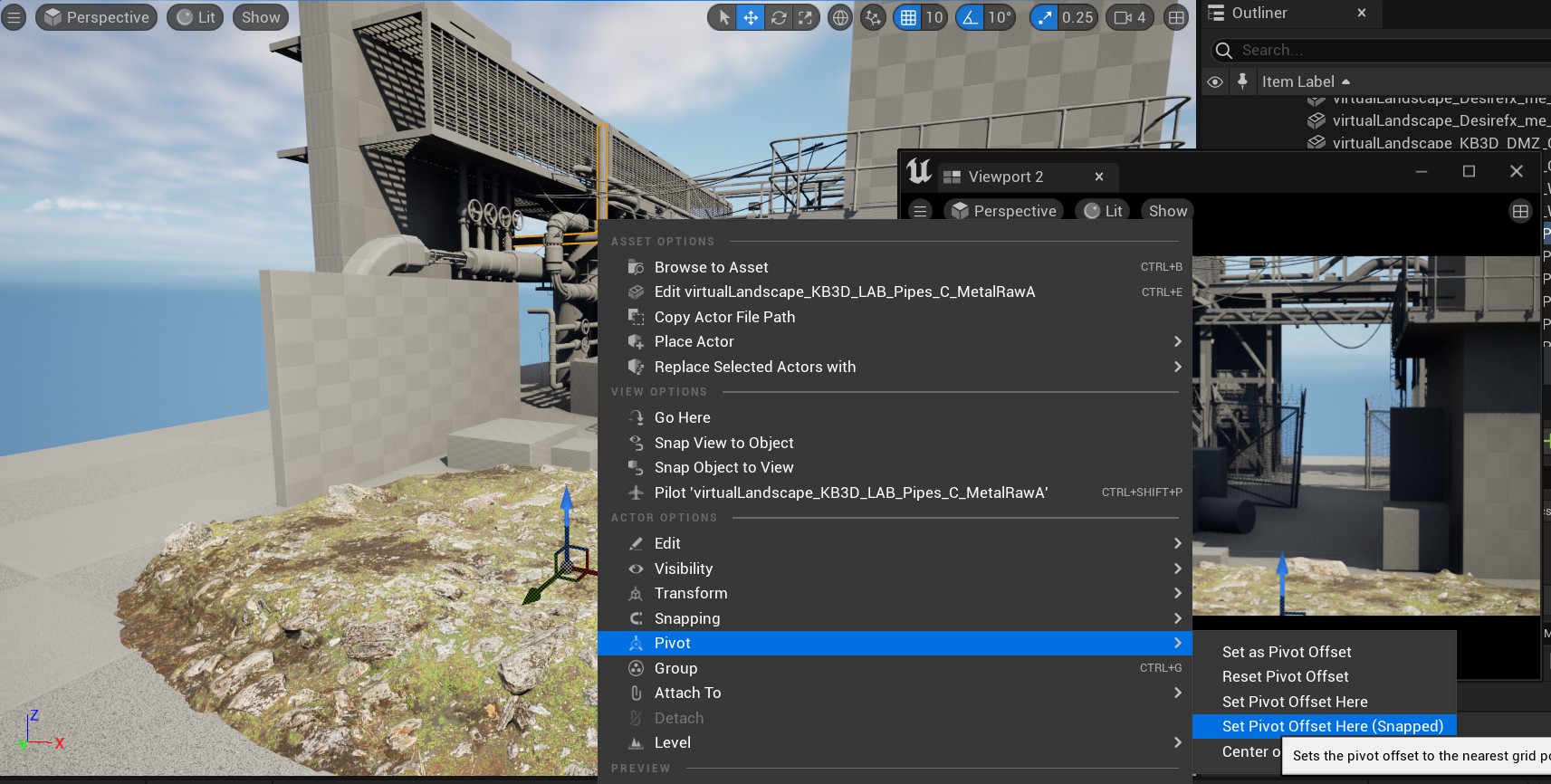Toggle the Outliner visibility eye column
This screenshot has width=1551, height=784.
coord(1215,81)
